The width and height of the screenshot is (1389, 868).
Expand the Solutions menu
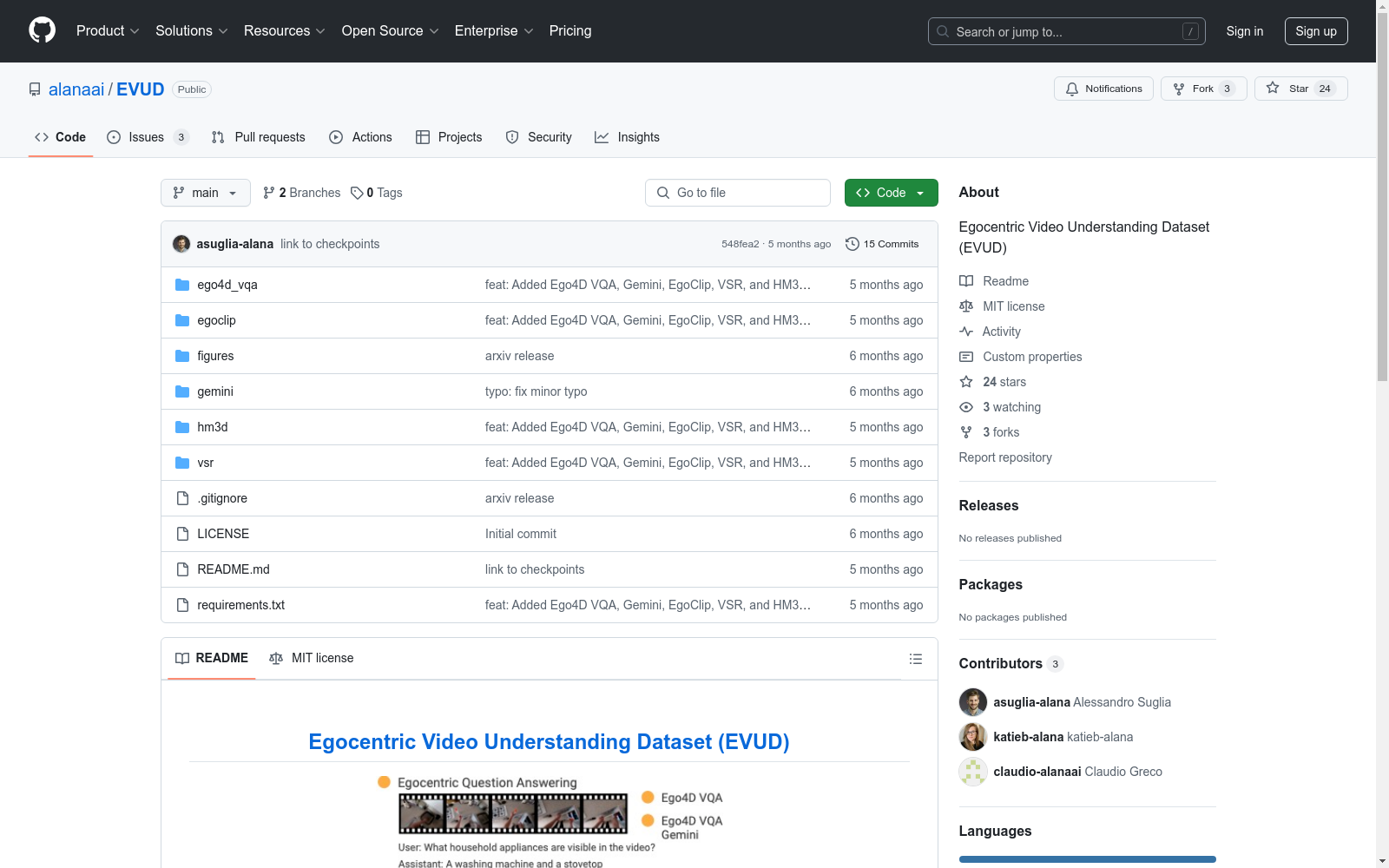[x=192, y=30]
